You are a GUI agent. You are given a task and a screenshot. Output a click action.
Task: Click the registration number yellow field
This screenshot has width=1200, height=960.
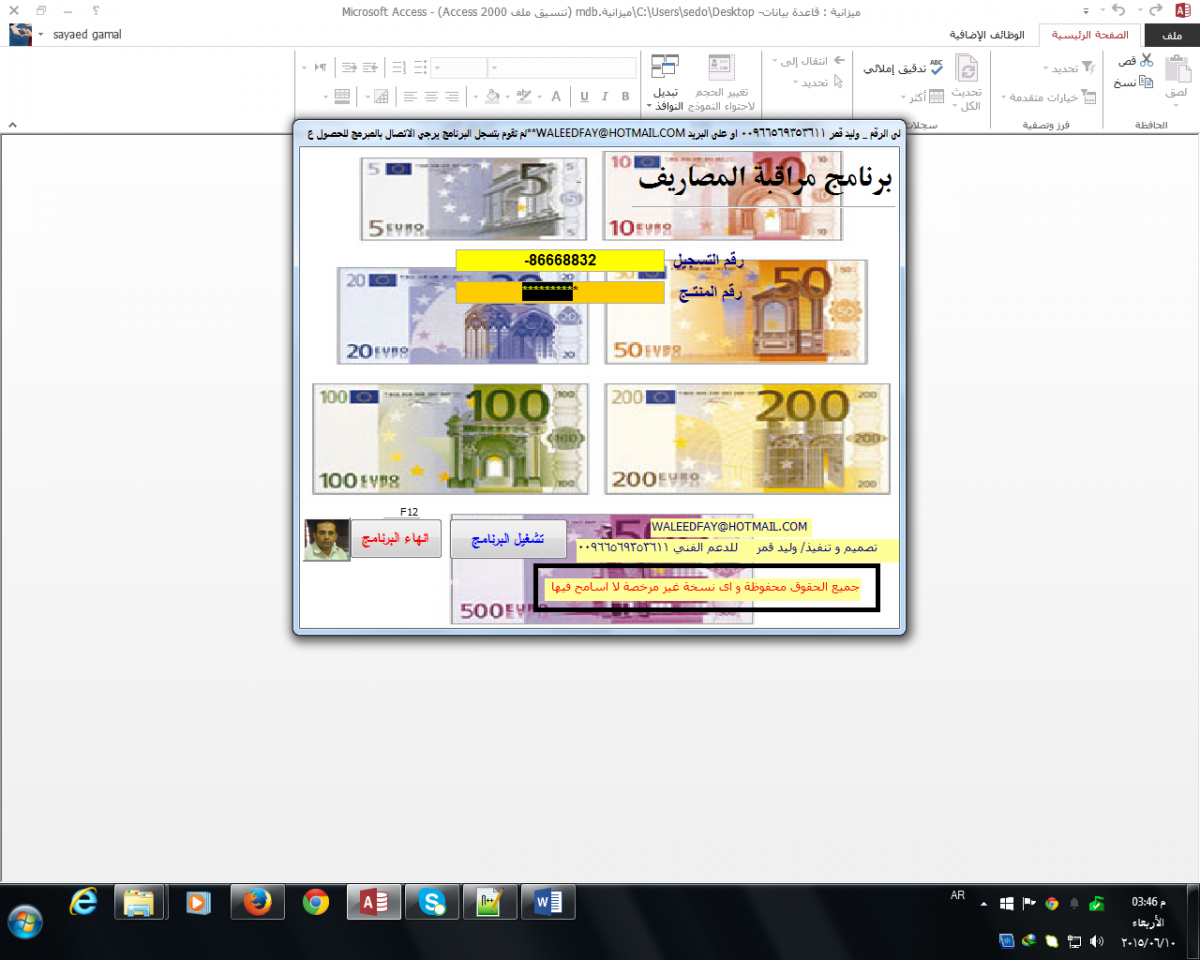(560, 260)
